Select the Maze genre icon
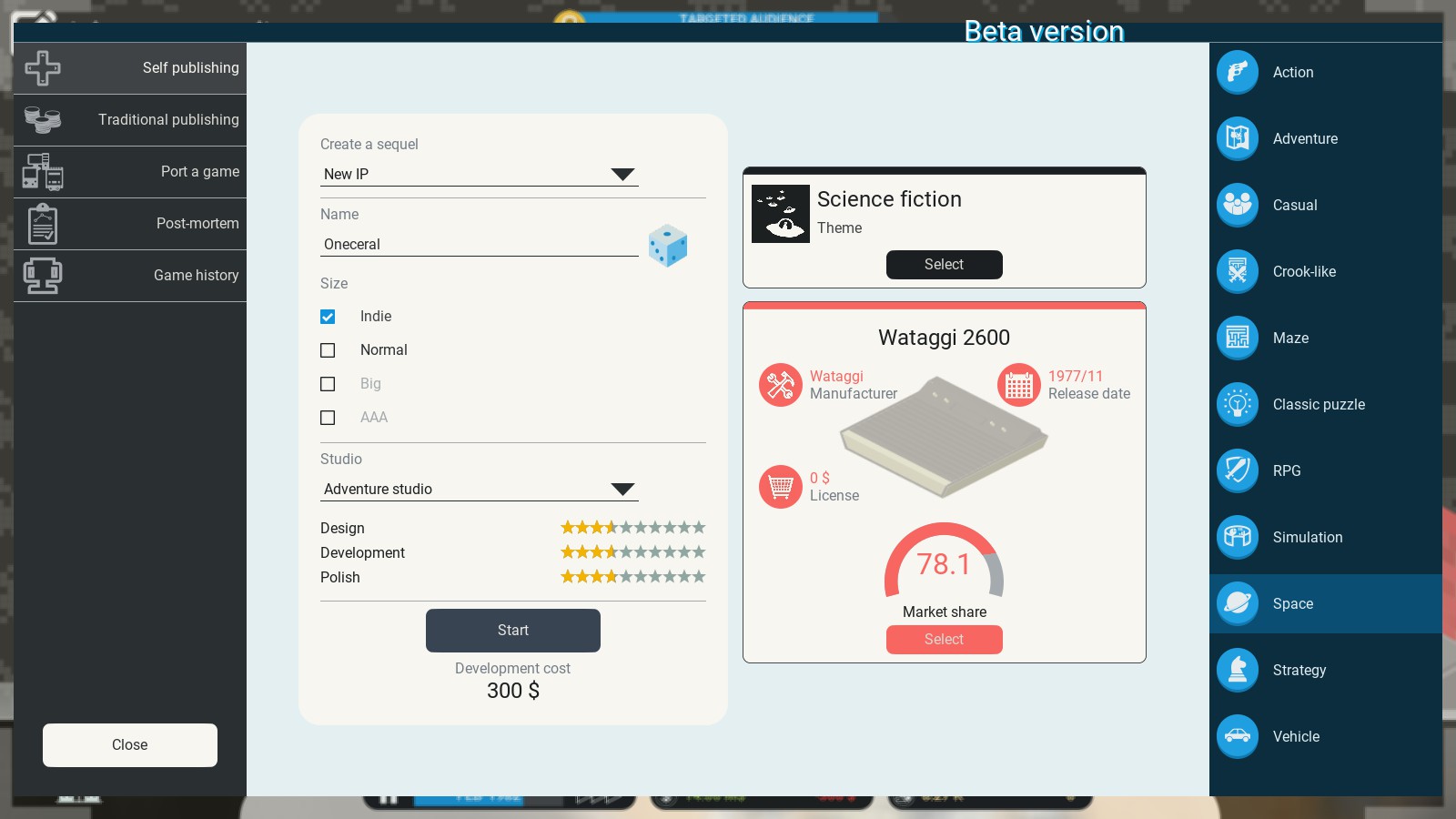Image resolution: width=1456 pixels, height=819 pixels. point(1237,338)
